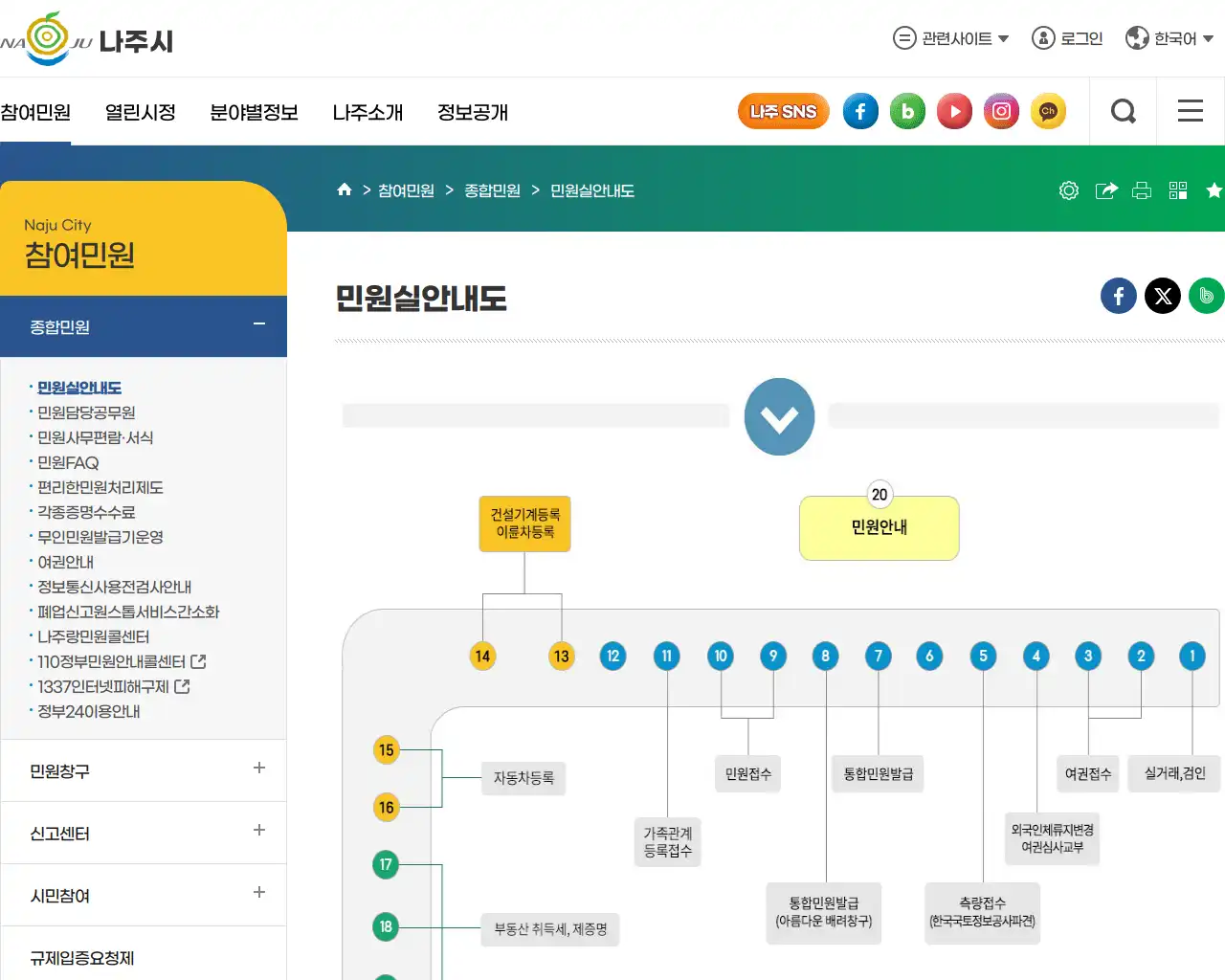The image size is (1225, 980).
Task: Open the Naju Instagram icon
Action: coord(1001,112)
